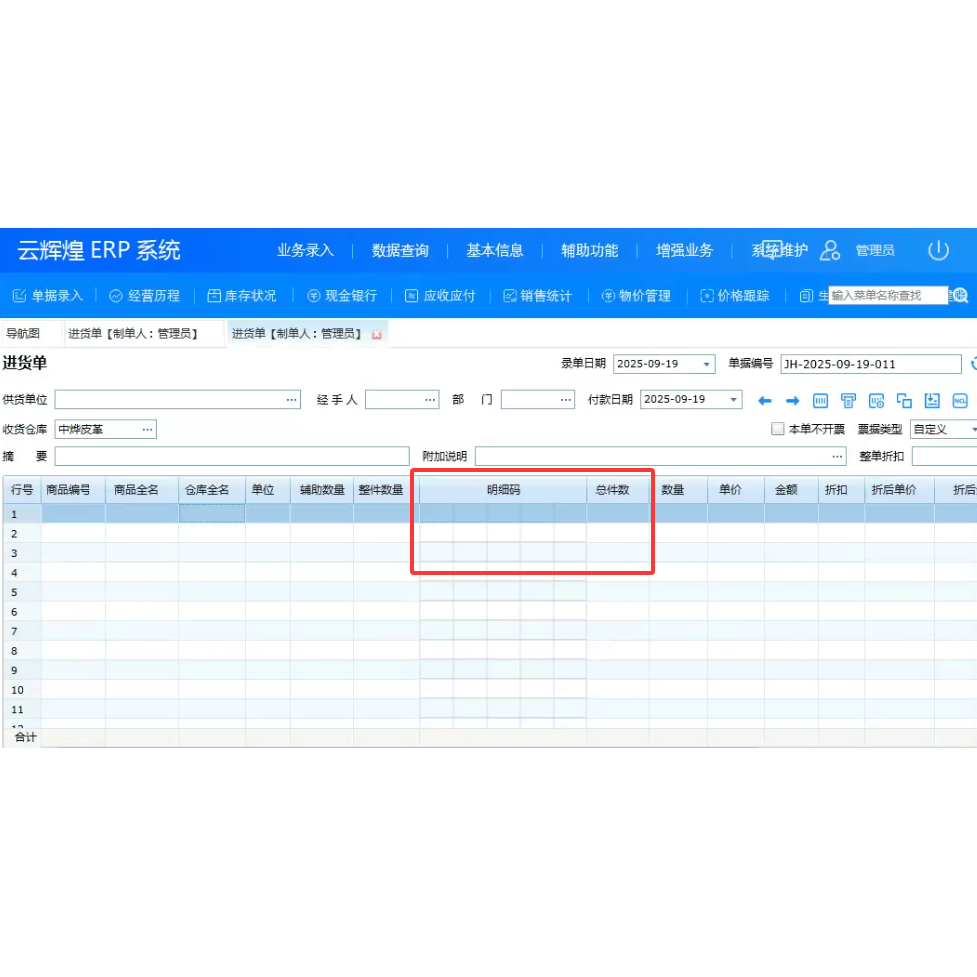977x977 pixels.
Task: Click the 单价 column header
Action: point(735,490)
